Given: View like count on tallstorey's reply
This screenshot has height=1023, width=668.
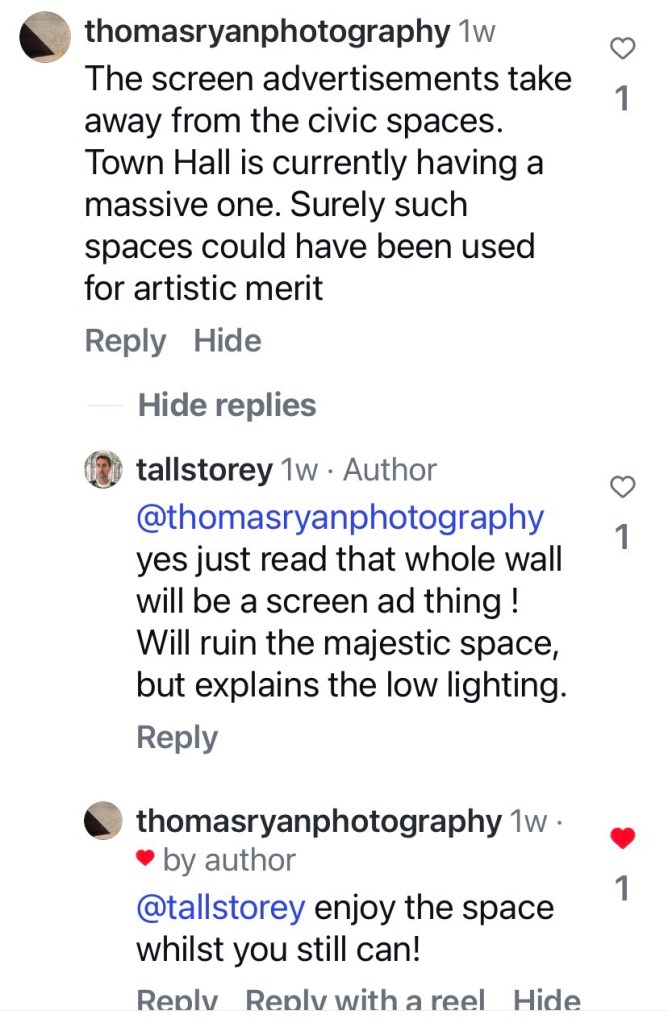Looking at the screenshot, I should 622,538.
